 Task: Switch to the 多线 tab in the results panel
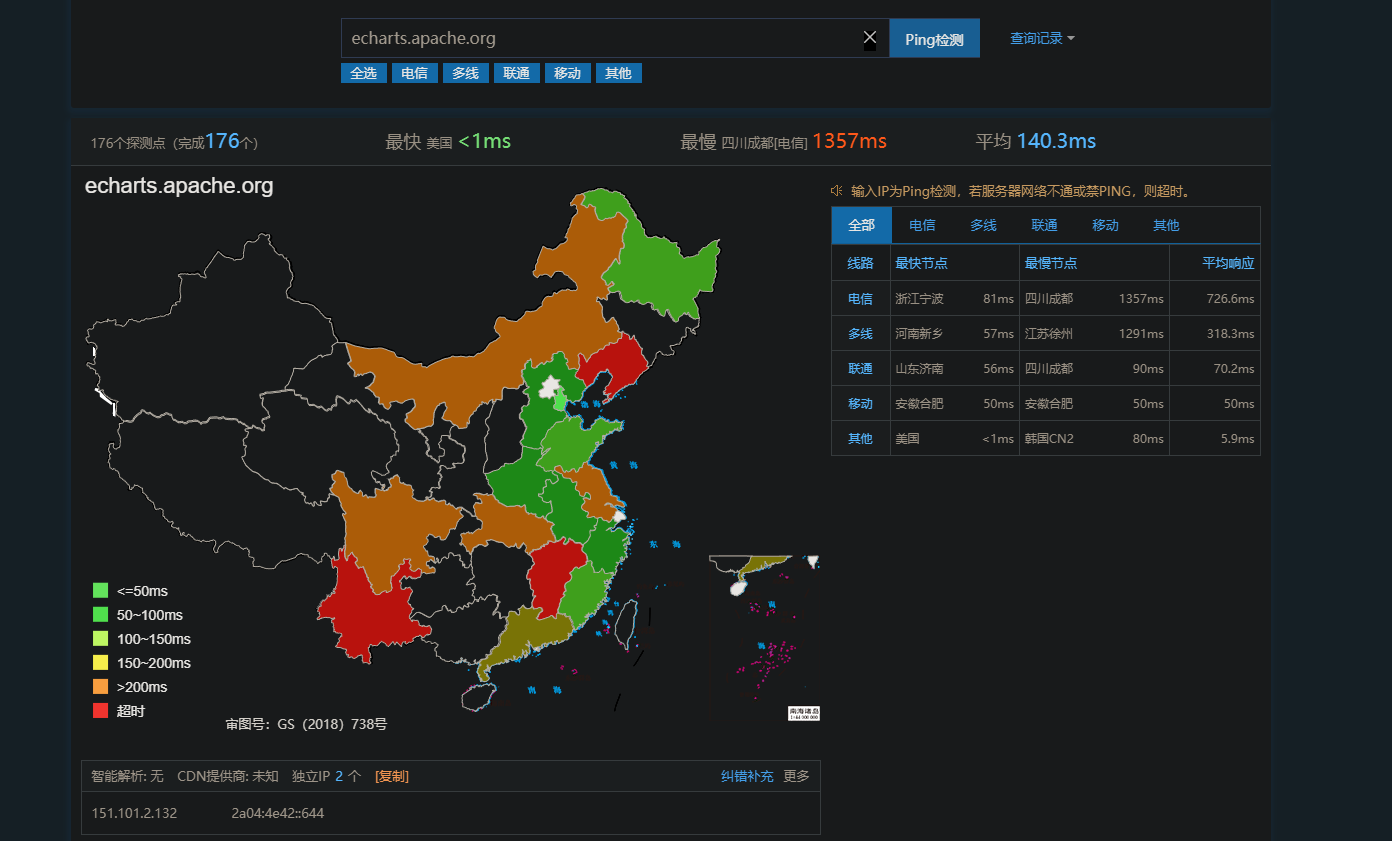(x=983, y=225)
